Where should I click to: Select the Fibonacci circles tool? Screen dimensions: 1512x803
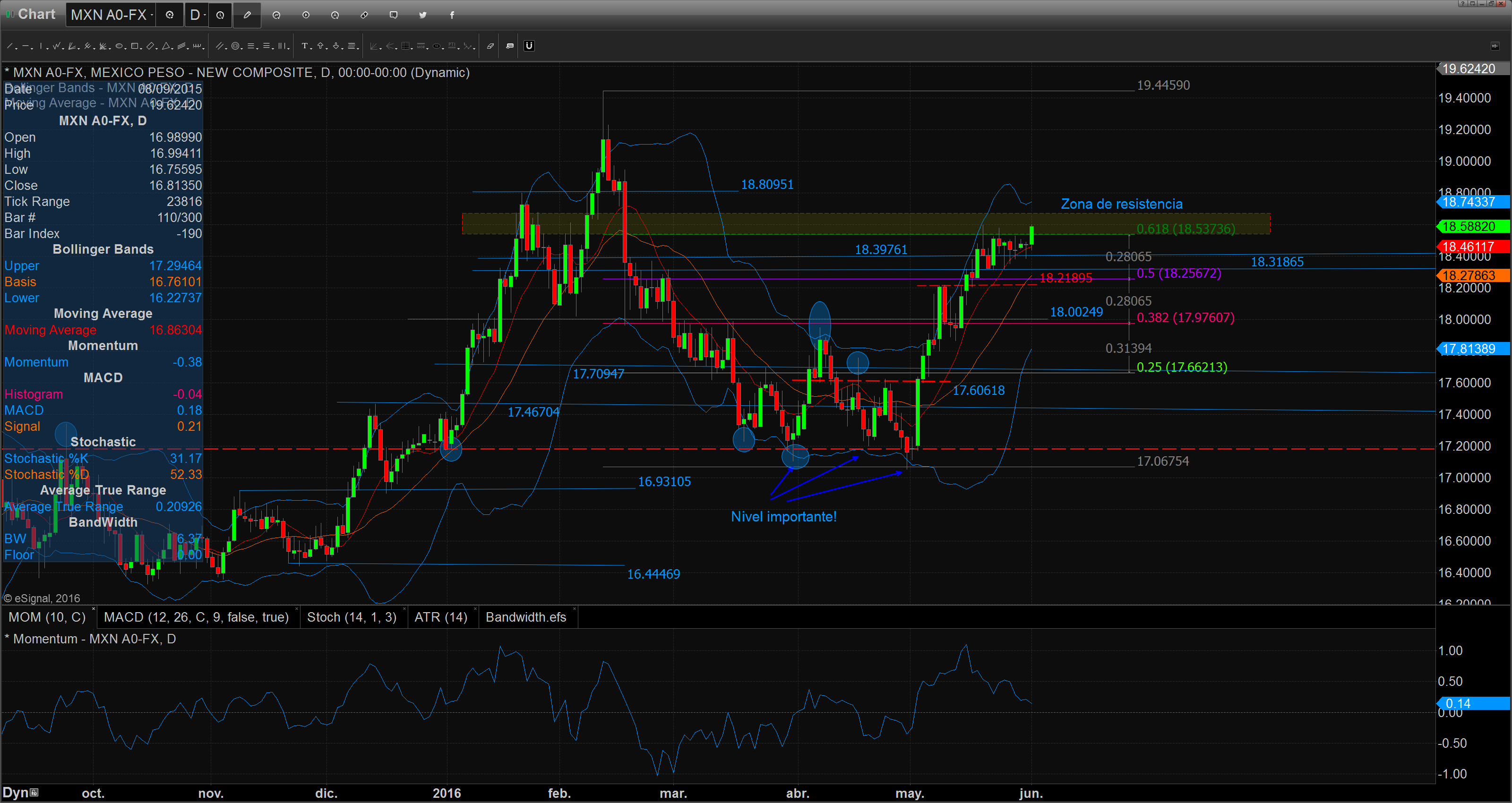(235, 46)
